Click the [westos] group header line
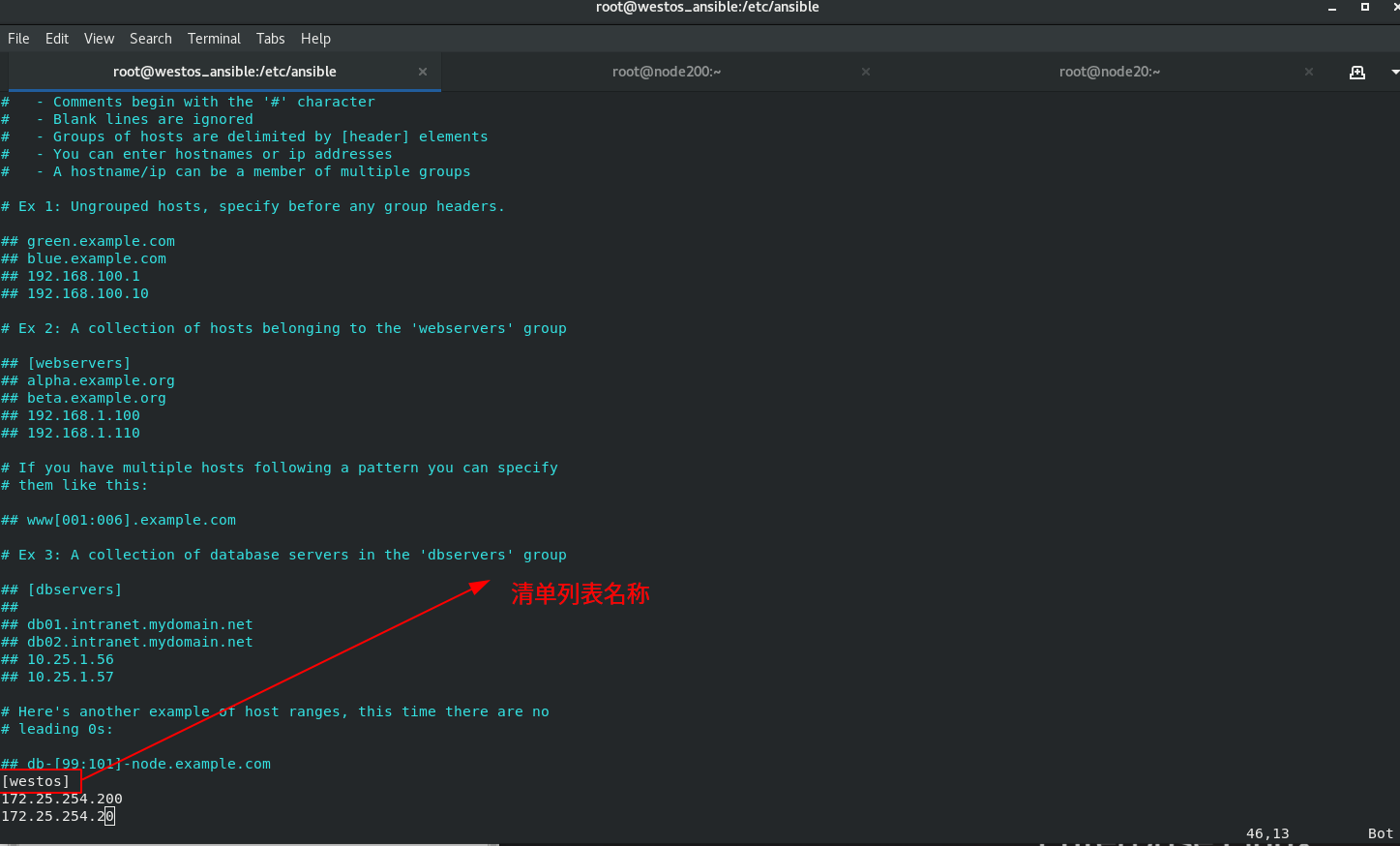This screenshot has height=846, width=1400. pos(36,781)
